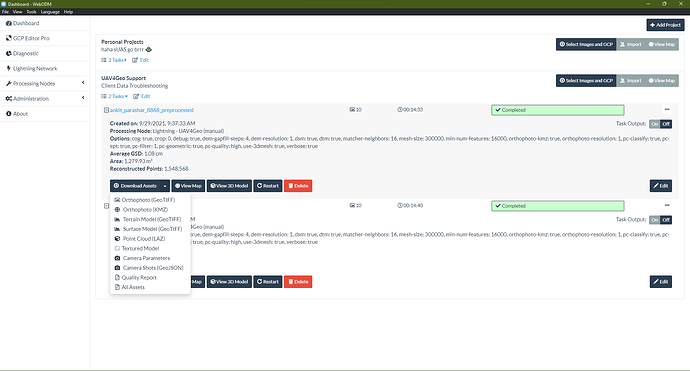The height and width of the screenshot is (371, 690).
Task: View Map for Personal Projects
Action: [x=662, y=44]
